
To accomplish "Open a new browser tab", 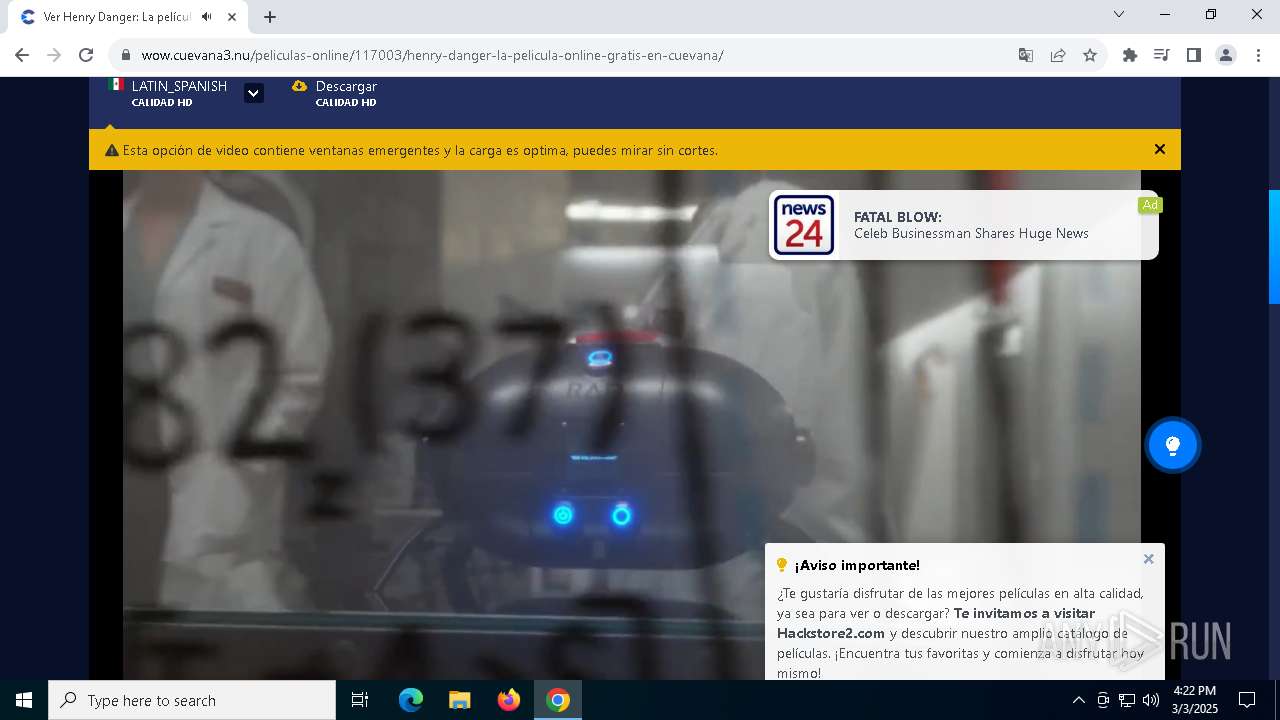I will click(x=270, y=17).
